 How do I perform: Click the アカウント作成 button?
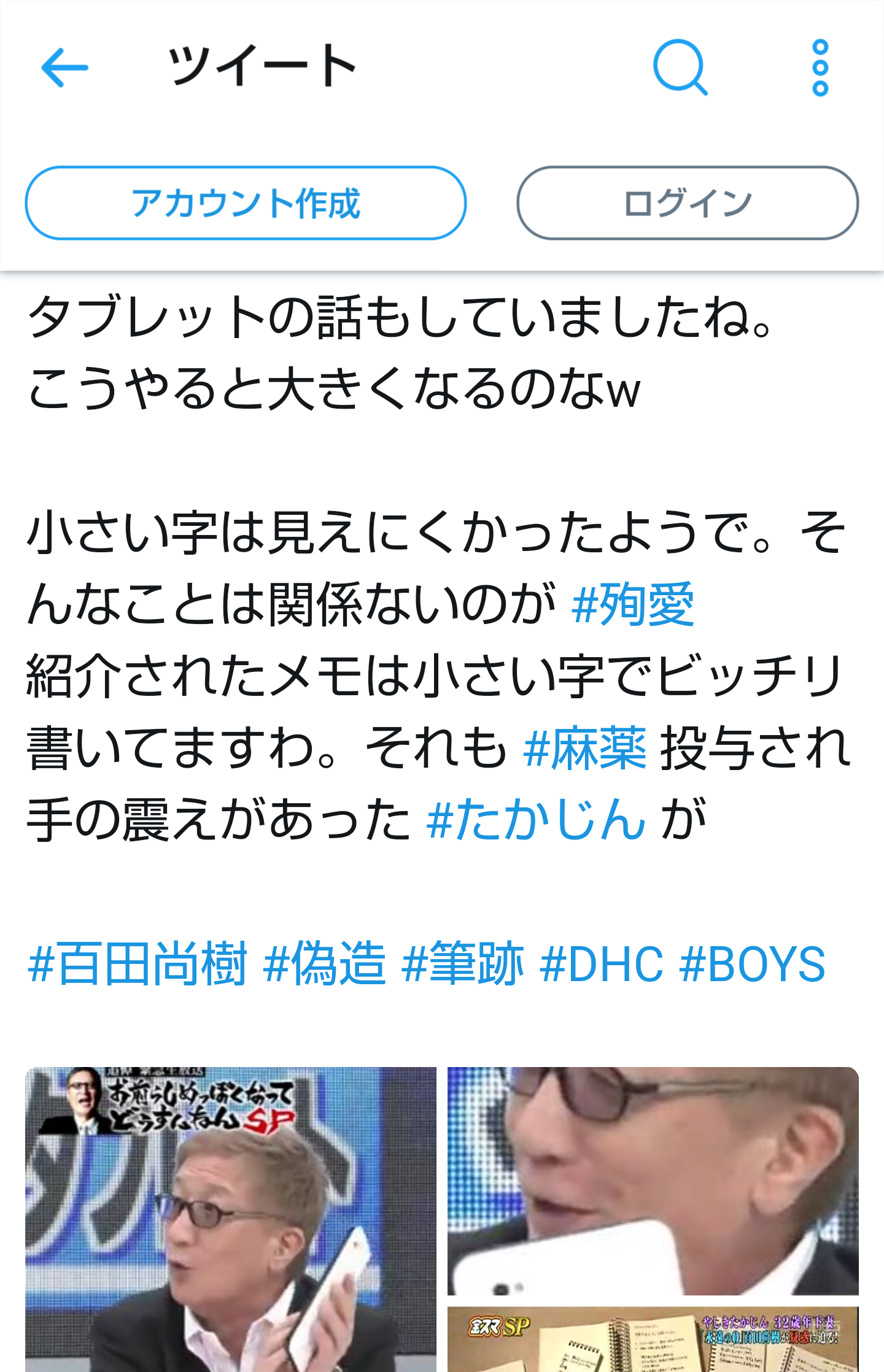(246, 202)
